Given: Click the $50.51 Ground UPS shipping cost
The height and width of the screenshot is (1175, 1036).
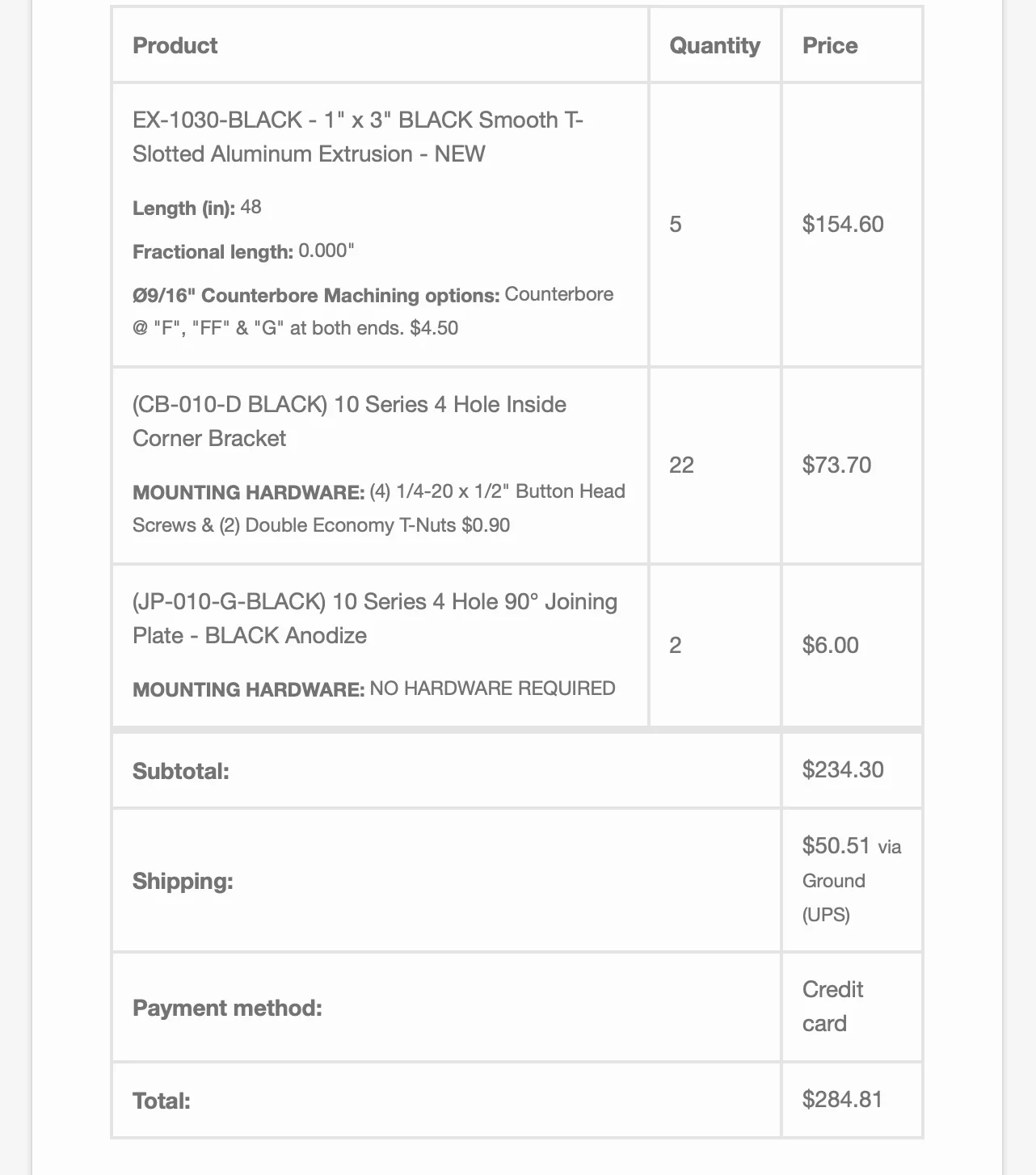Looking at the screenshot, I should (x=852, y=880).
